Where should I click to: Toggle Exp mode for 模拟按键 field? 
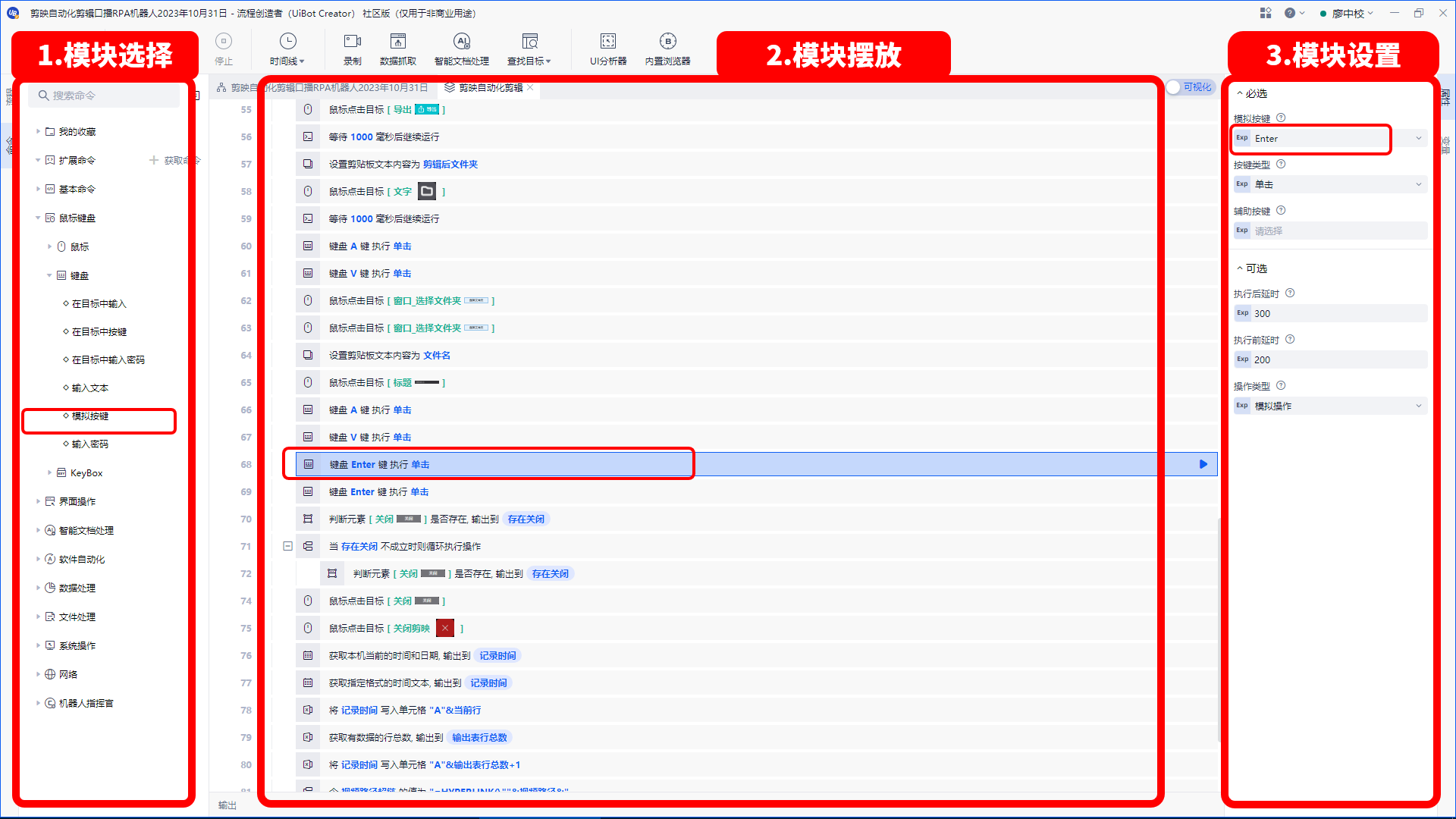(1242, 138)
